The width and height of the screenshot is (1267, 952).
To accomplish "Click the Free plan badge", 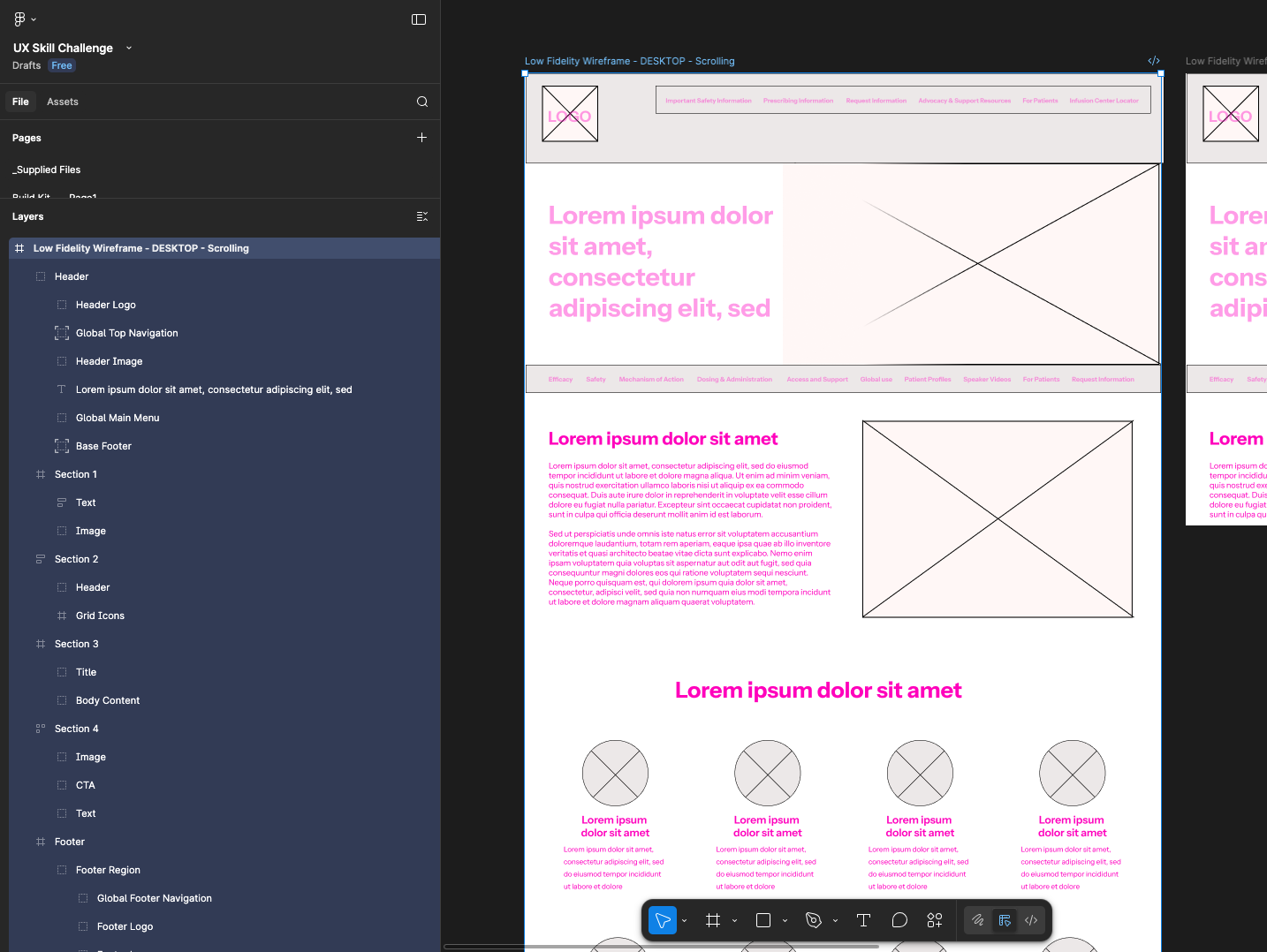I will [61, 64].
